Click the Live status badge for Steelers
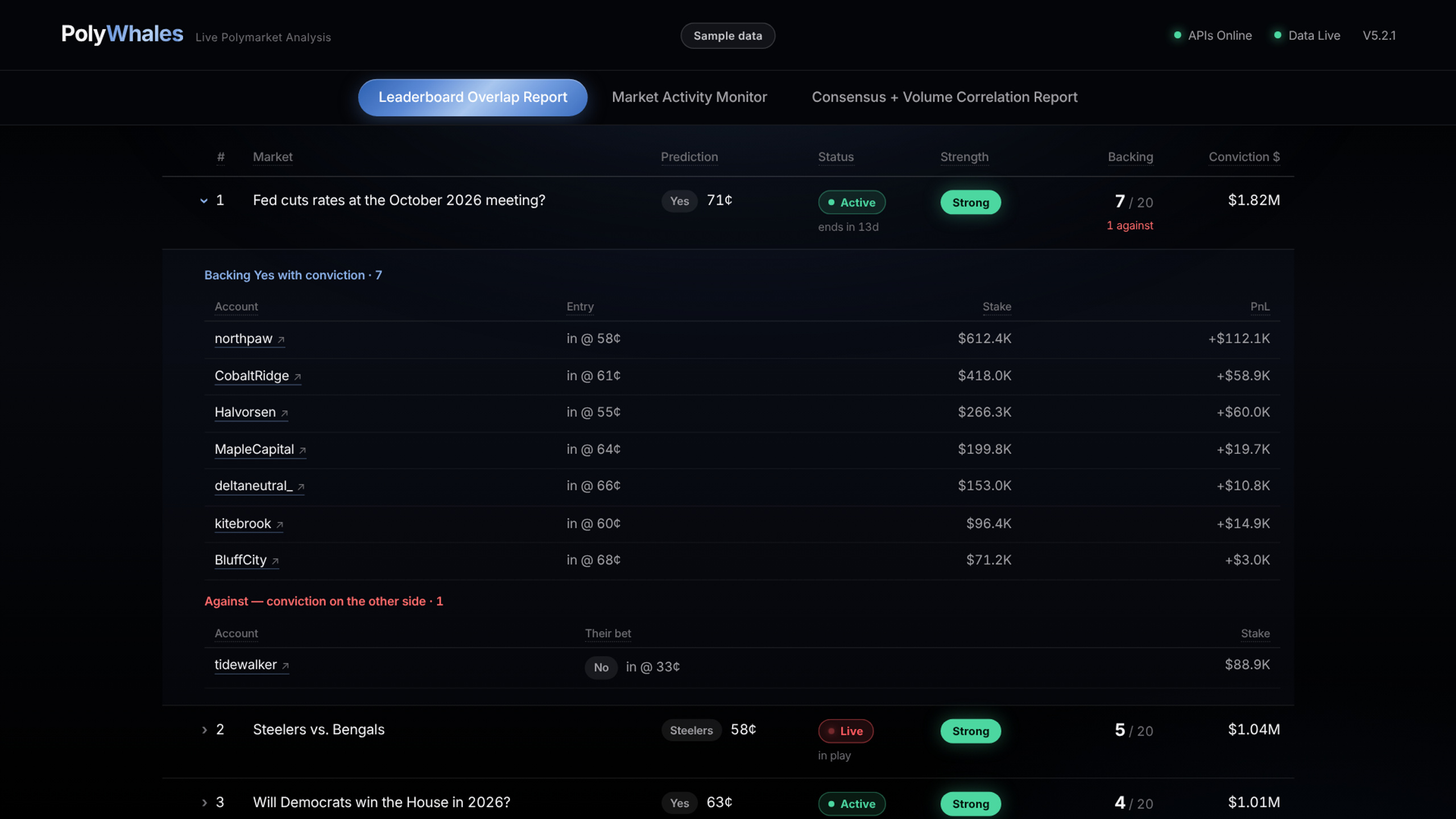1456x819 pixels. pos(845,731)
